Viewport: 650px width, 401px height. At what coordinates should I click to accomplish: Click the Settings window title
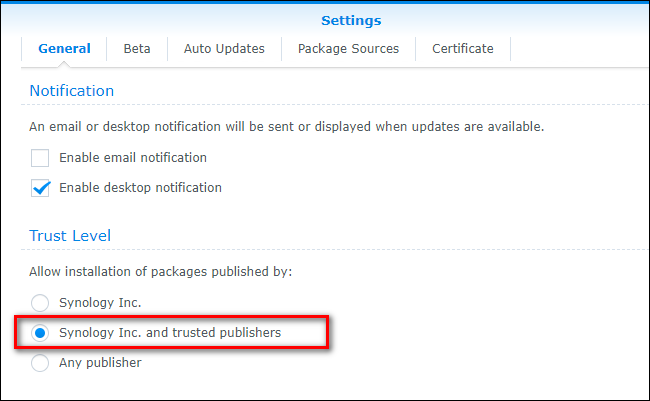coord(350,20)
